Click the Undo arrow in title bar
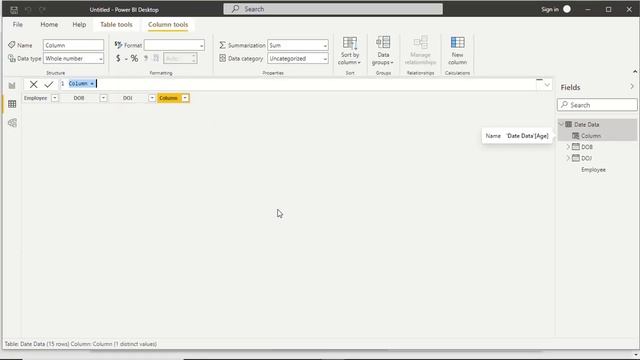Screen dimensions: 640x360 28,9
